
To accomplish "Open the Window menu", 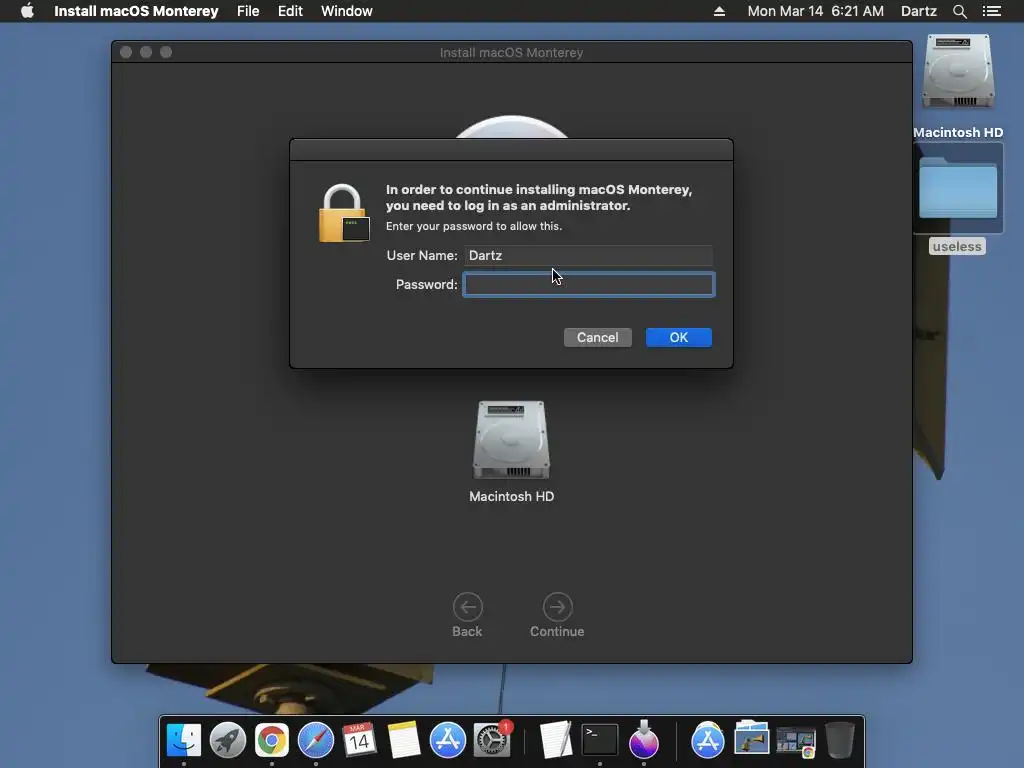I will pyautogui.click(x=347, y=11).
